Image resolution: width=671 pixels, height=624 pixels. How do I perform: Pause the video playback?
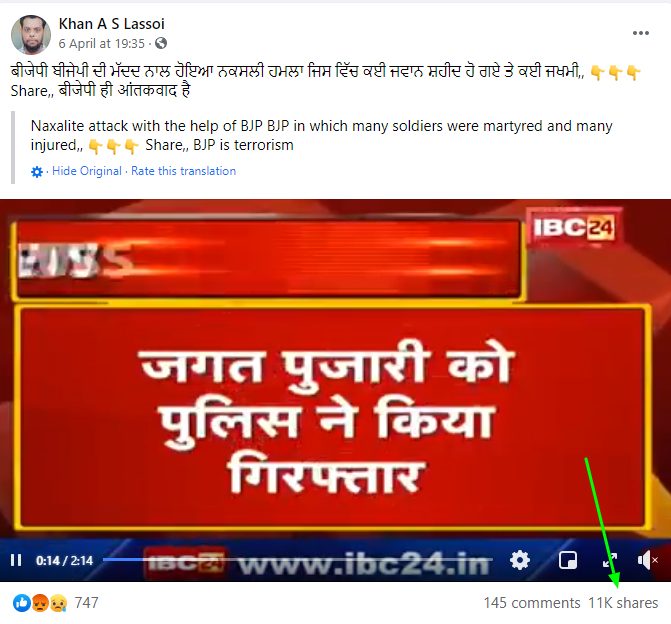pos(16,560)
